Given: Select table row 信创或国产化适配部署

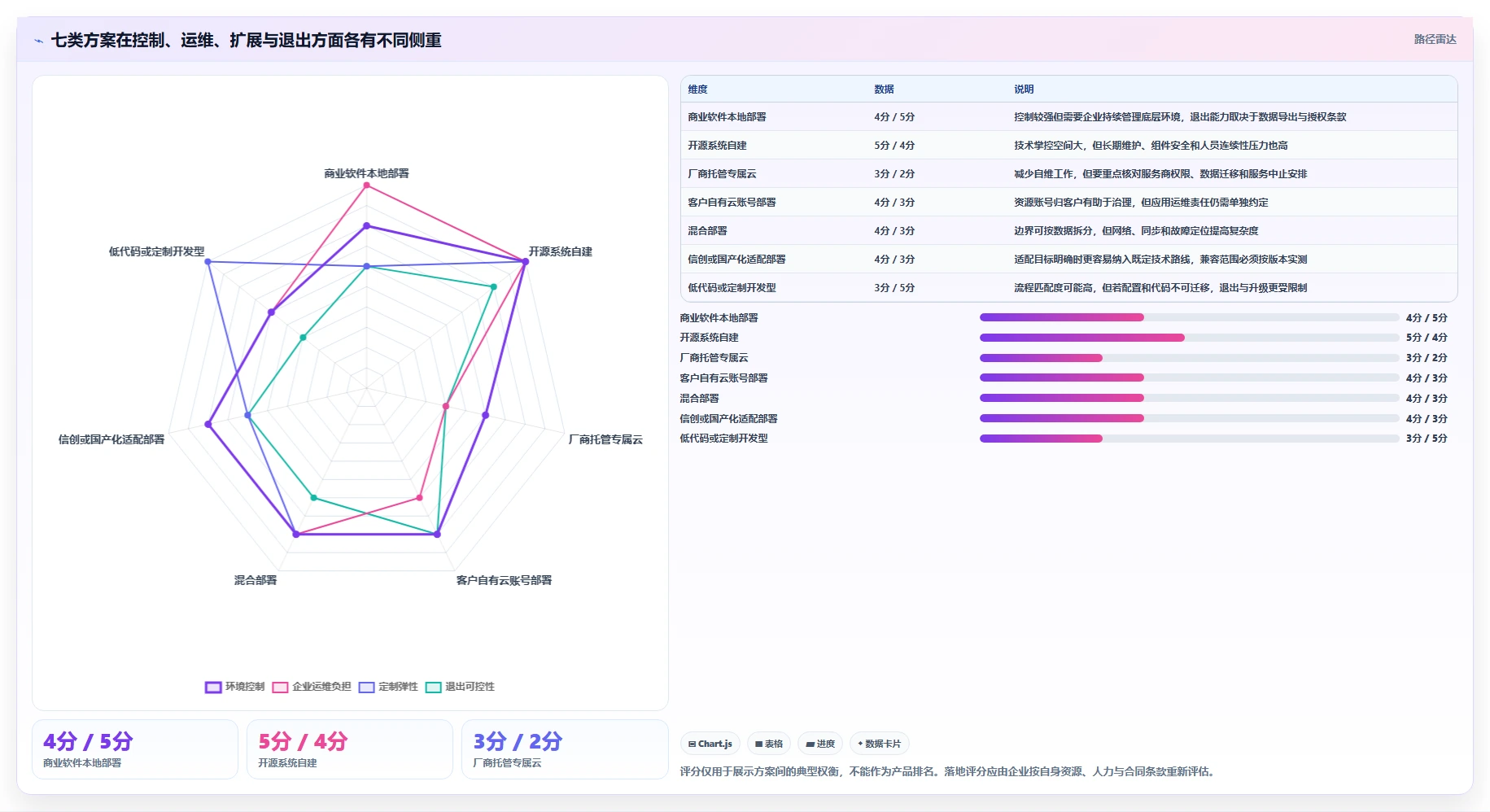Looking at the screenshot, I should pos(1068,260).
